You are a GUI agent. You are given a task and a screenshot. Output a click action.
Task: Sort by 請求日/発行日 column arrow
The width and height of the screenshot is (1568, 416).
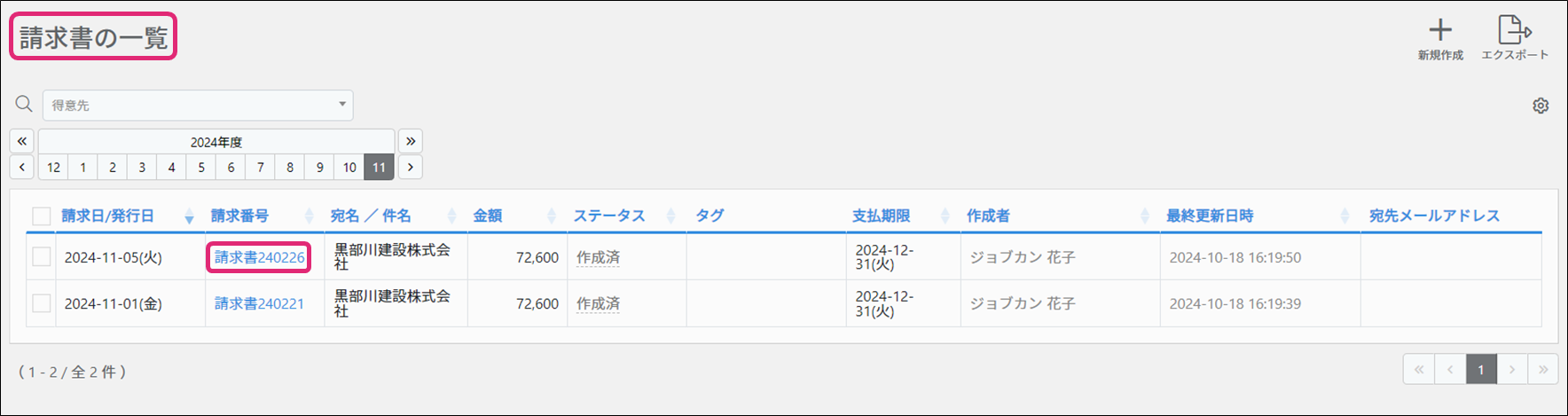tap(189, 216)
